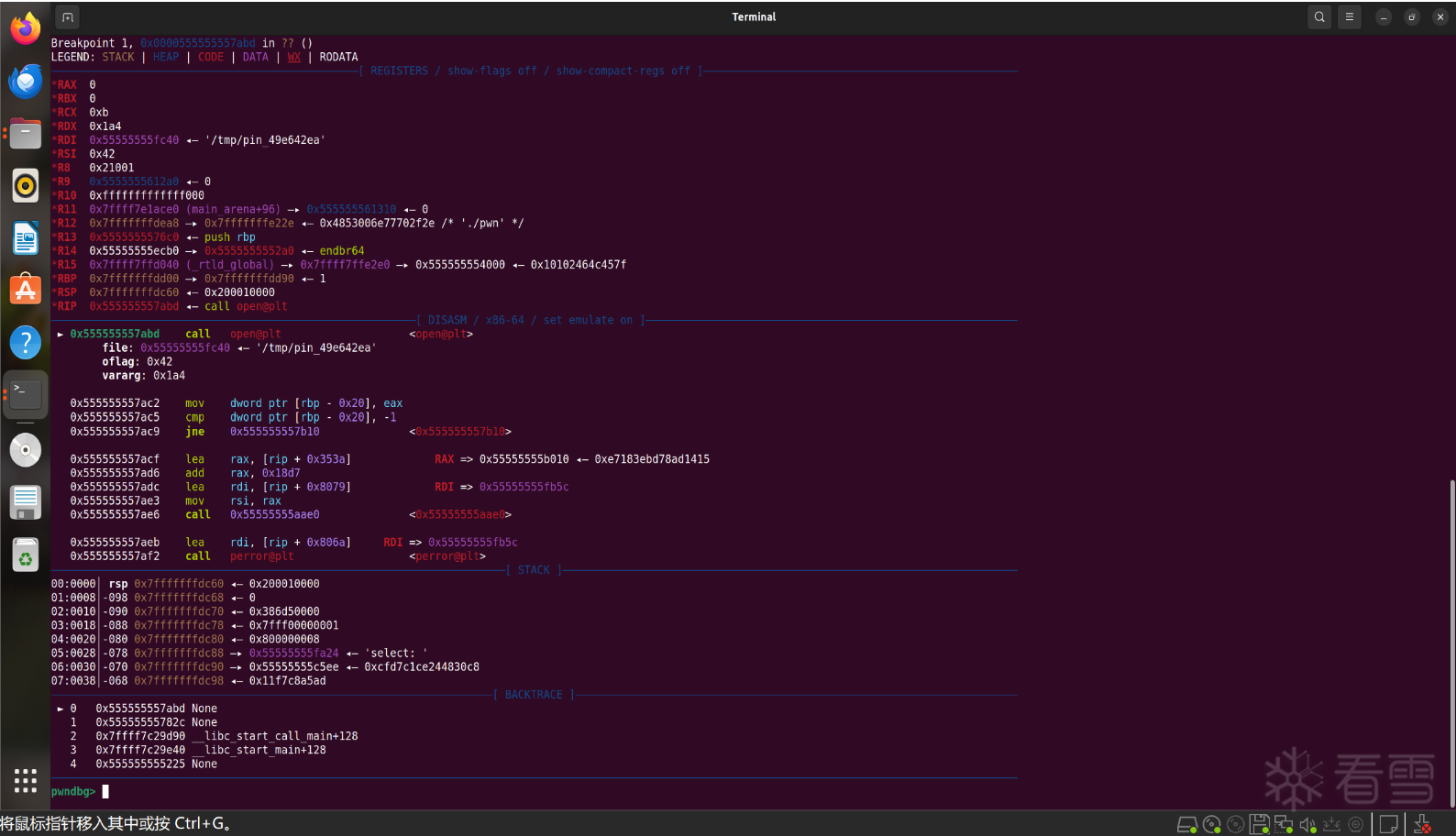The image size is (1456, 836).
Task: Open LibreOffice Writer from the dock
Action: click(26, 238)
